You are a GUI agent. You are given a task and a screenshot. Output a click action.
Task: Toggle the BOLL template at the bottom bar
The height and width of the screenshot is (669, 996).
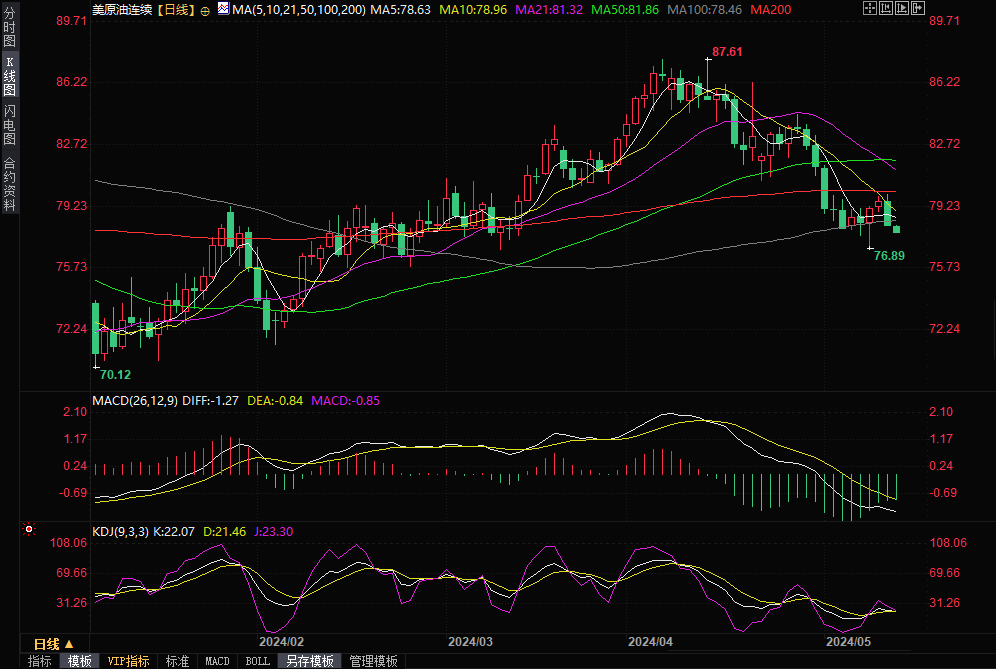[x=257, y=661]
